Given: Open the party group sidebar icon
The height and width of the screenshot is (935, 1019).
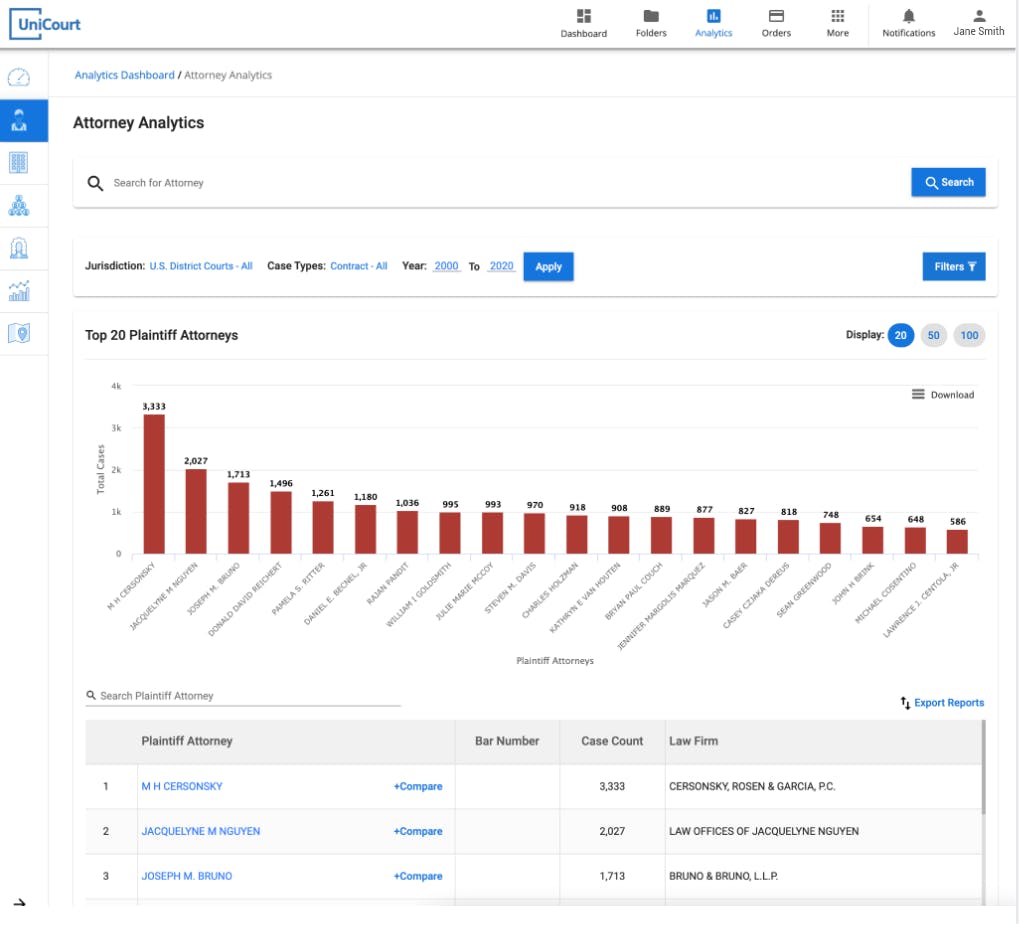Looking at the screenshot, I should click(x=19, y=205).
